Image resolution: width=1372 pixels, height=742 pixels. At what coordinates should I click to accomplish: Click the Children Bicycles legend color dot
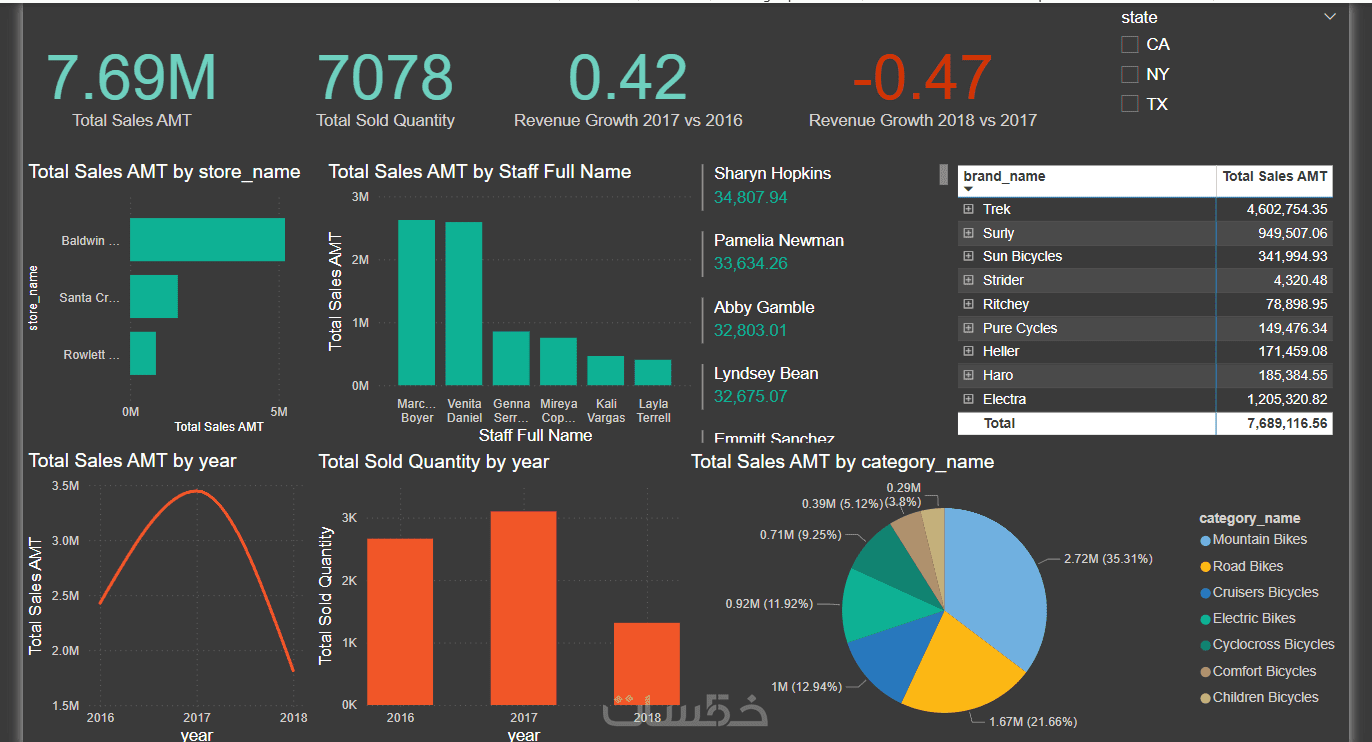click(1205, 698)
